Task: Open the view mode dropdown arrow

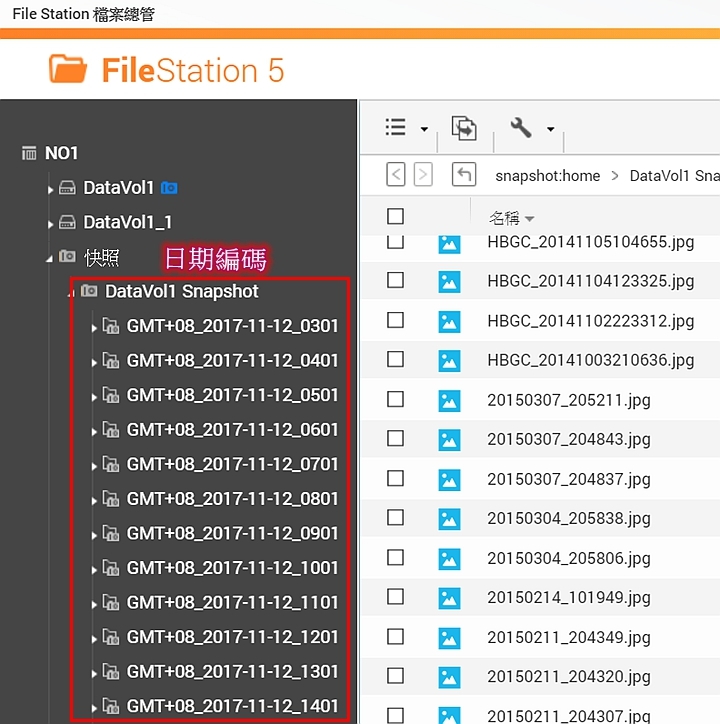Action: [x=424, y=129]
